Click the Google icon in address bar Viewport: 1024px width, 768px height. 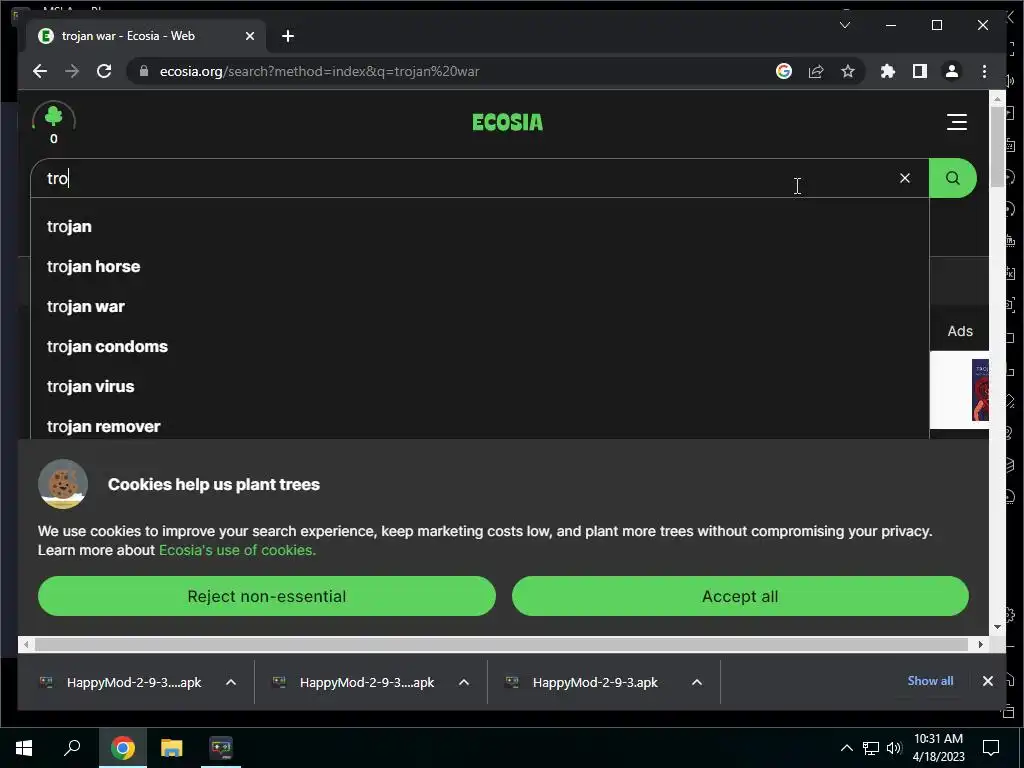[x=784, y=71]
